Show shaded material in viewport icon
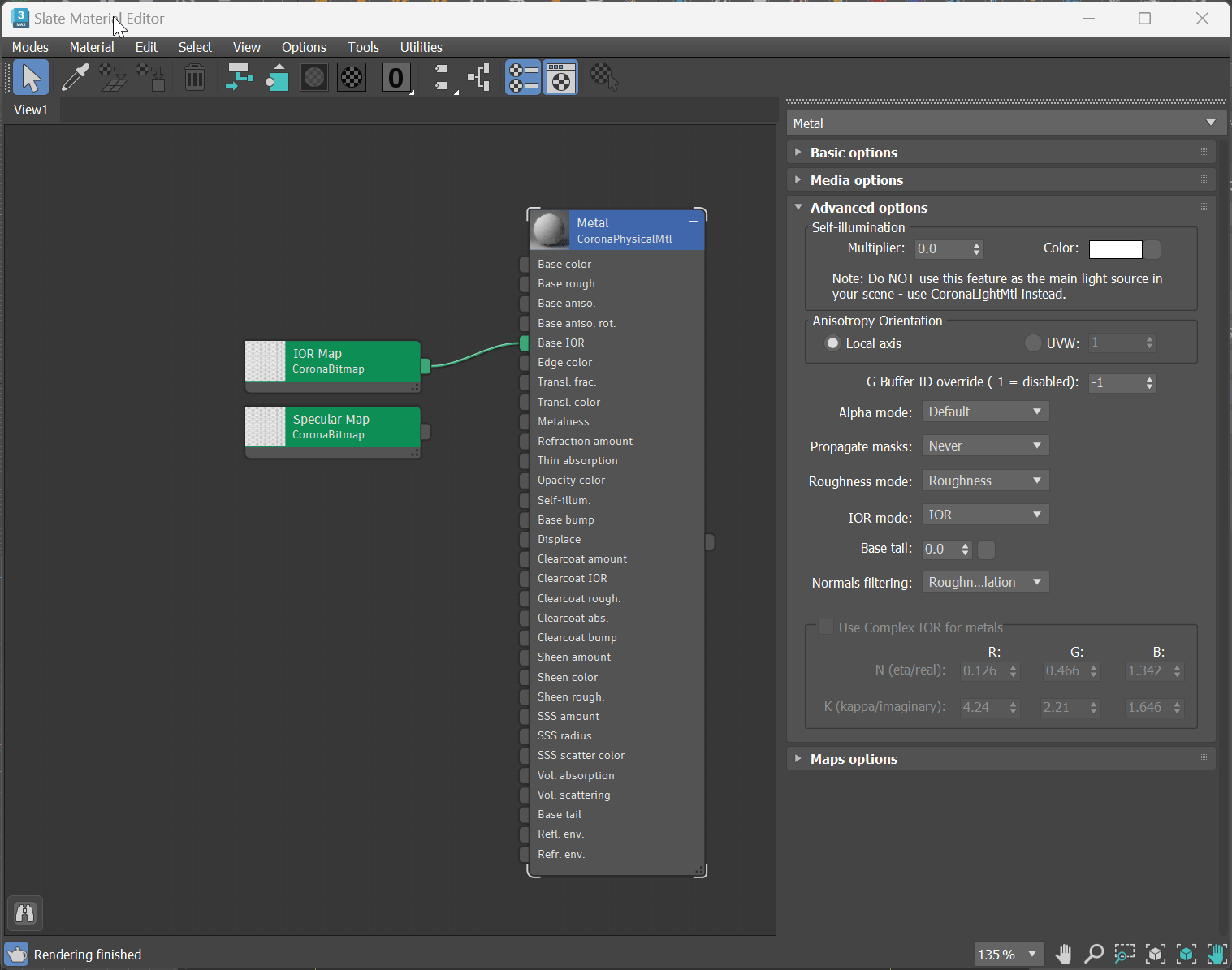This screenshot has height=970, width=1232. coord(314,78)
